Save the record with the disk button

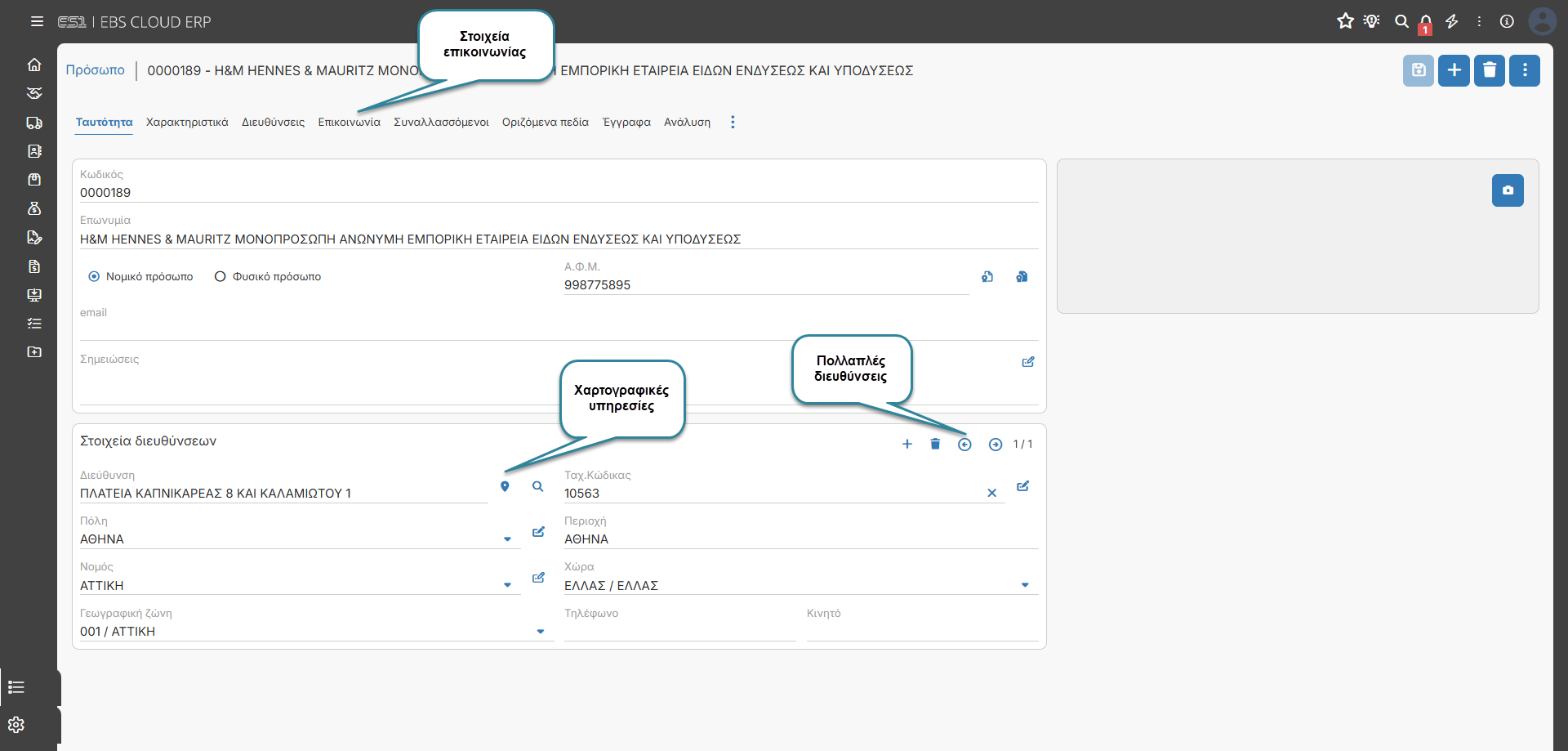[x=1419, y=70]
